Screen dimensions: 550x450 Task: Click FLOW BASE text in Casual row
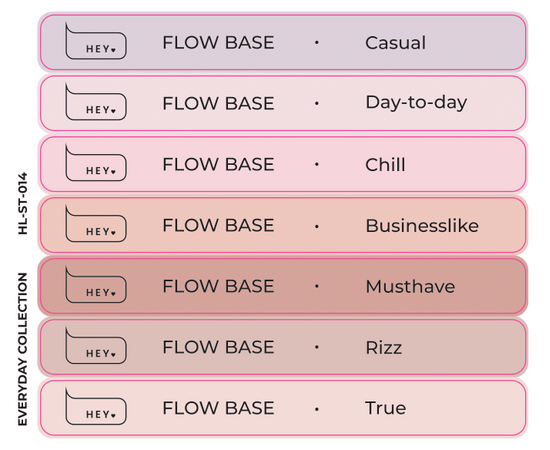click(x=218, y=42)
